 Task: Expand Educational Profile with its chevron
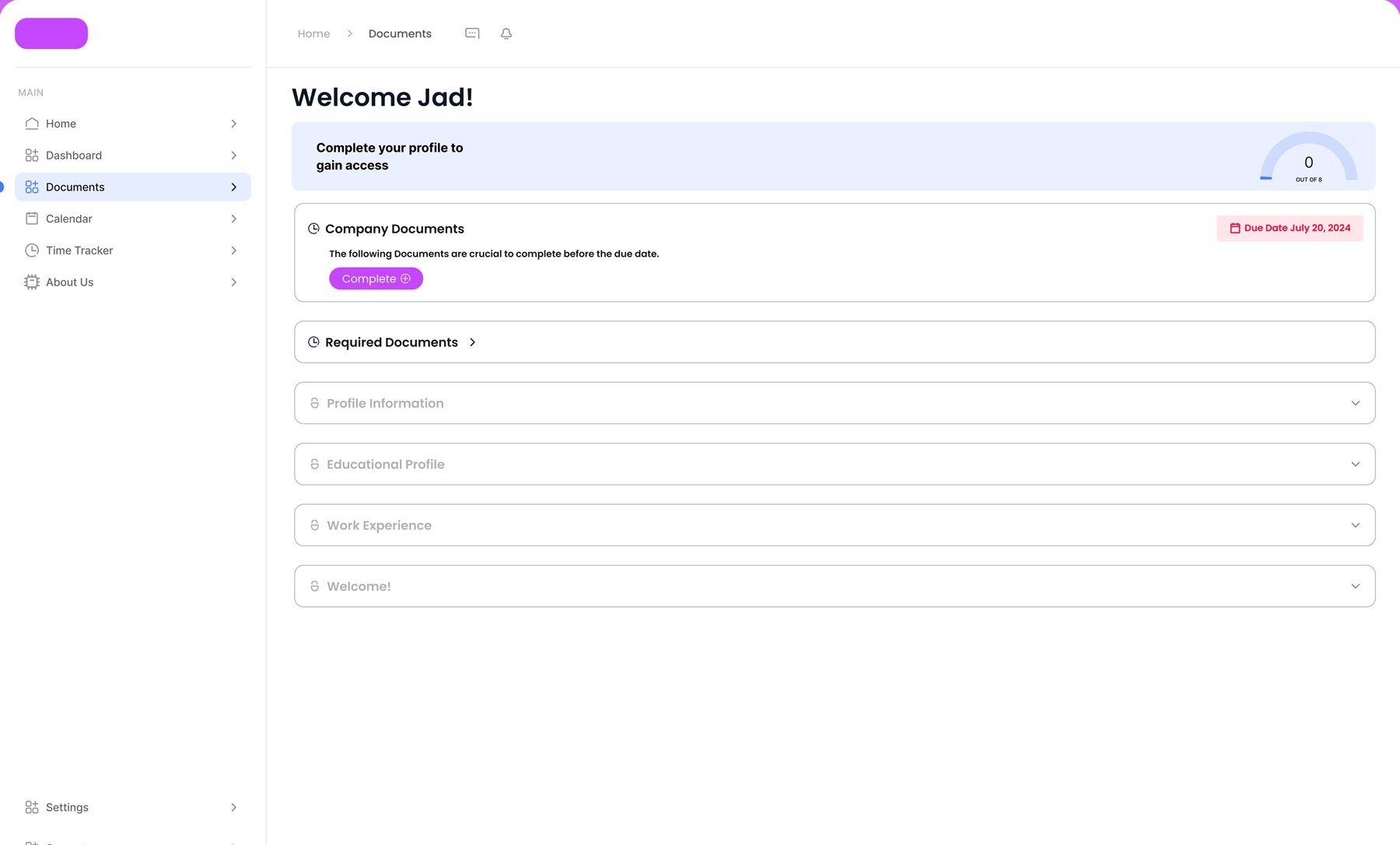click(x=1356, y=465)
